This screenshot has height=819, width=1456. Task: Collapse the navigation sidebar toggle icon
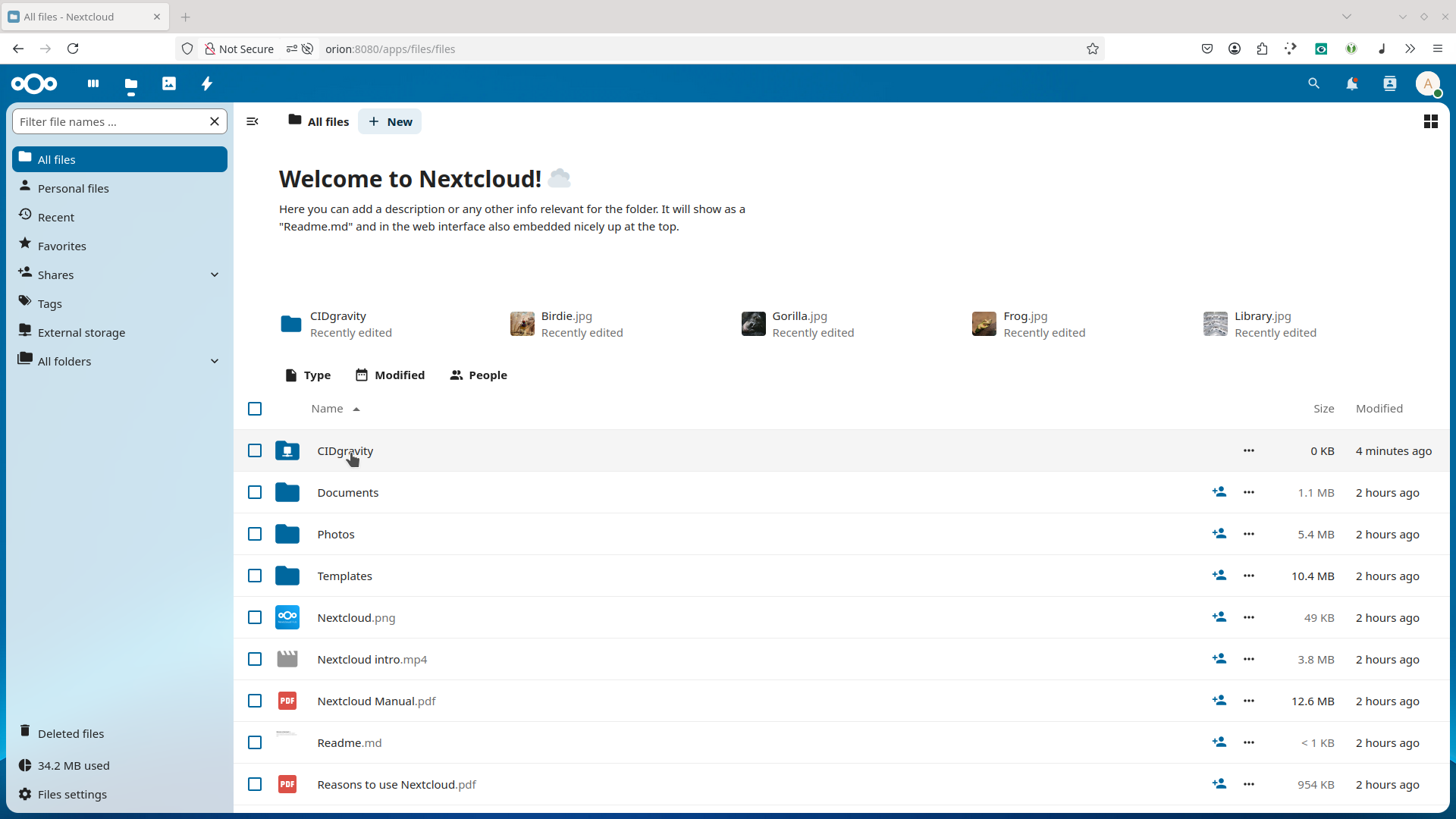pos(253,121)
